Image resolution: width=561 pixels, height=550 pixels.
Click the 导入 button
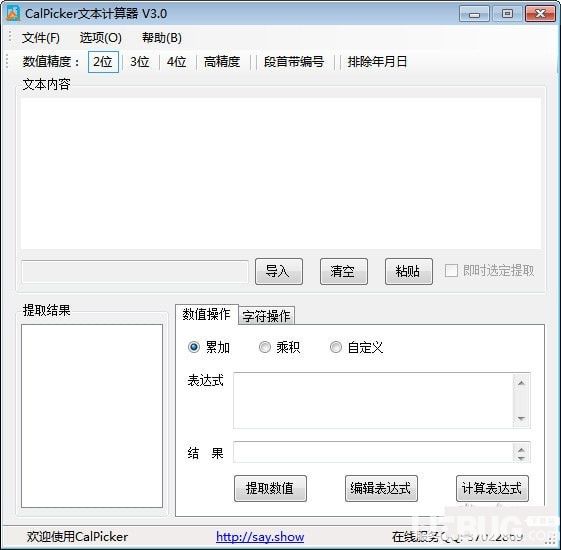tap(279, 271)
